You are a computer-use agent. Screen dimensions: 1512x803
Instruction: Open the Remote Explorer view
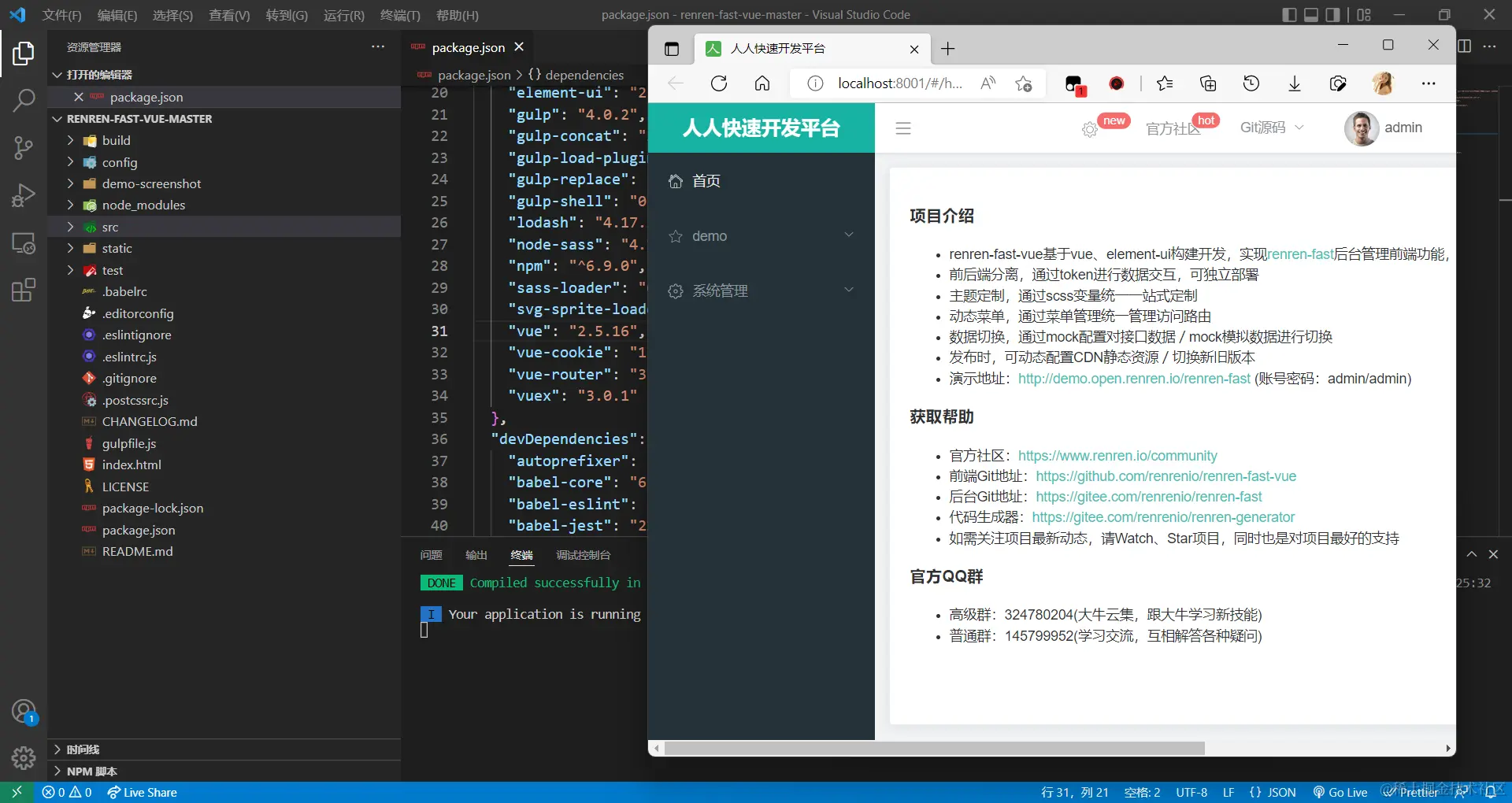24,243
